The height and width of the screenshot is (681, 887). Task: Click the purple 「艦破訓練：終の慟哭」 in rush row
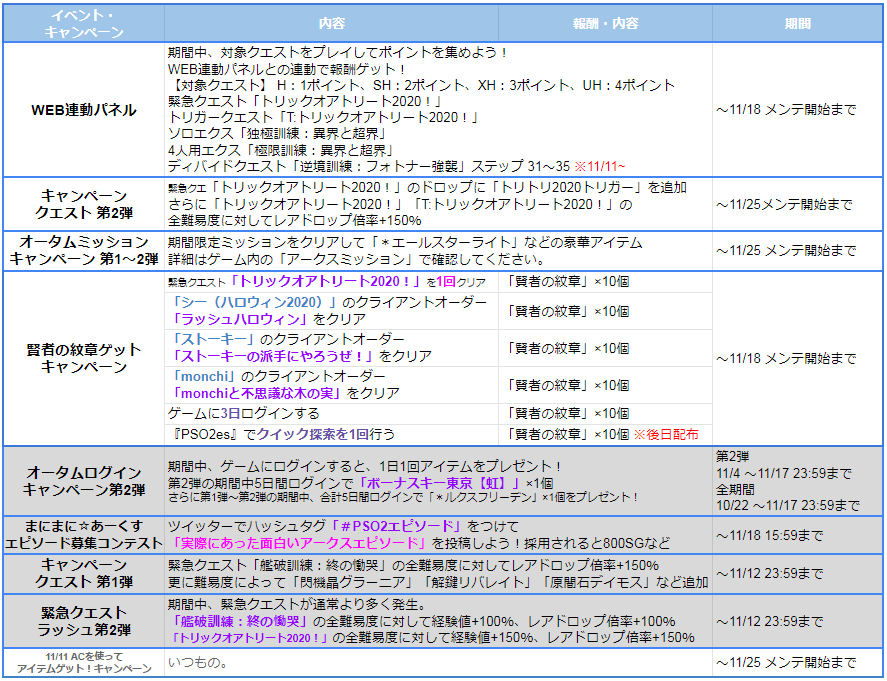[240, 622]
